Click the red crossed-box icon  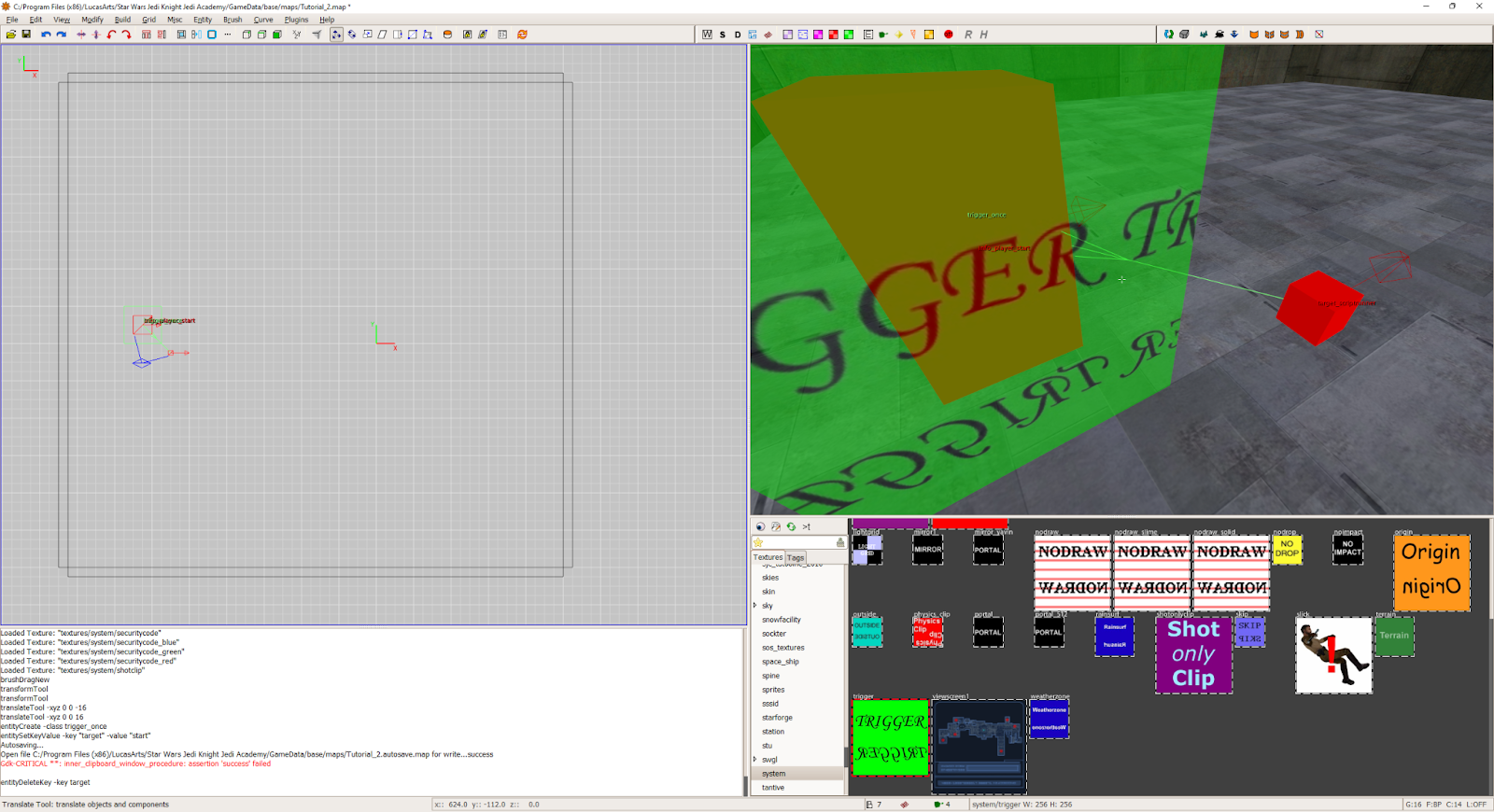pyautogui.click(x=1318, y=35)
